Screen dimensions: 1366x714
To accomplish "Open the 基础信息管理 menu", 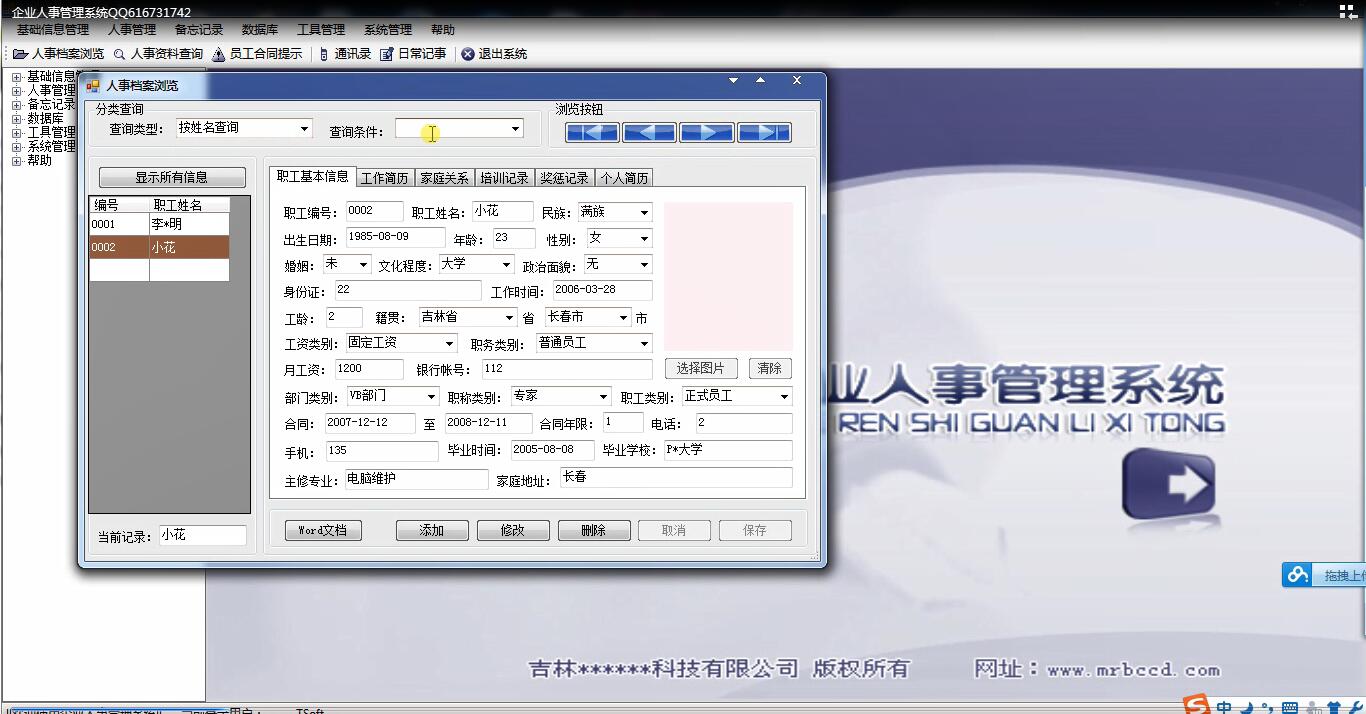I will pyautogui.click(x=53, y=30).
